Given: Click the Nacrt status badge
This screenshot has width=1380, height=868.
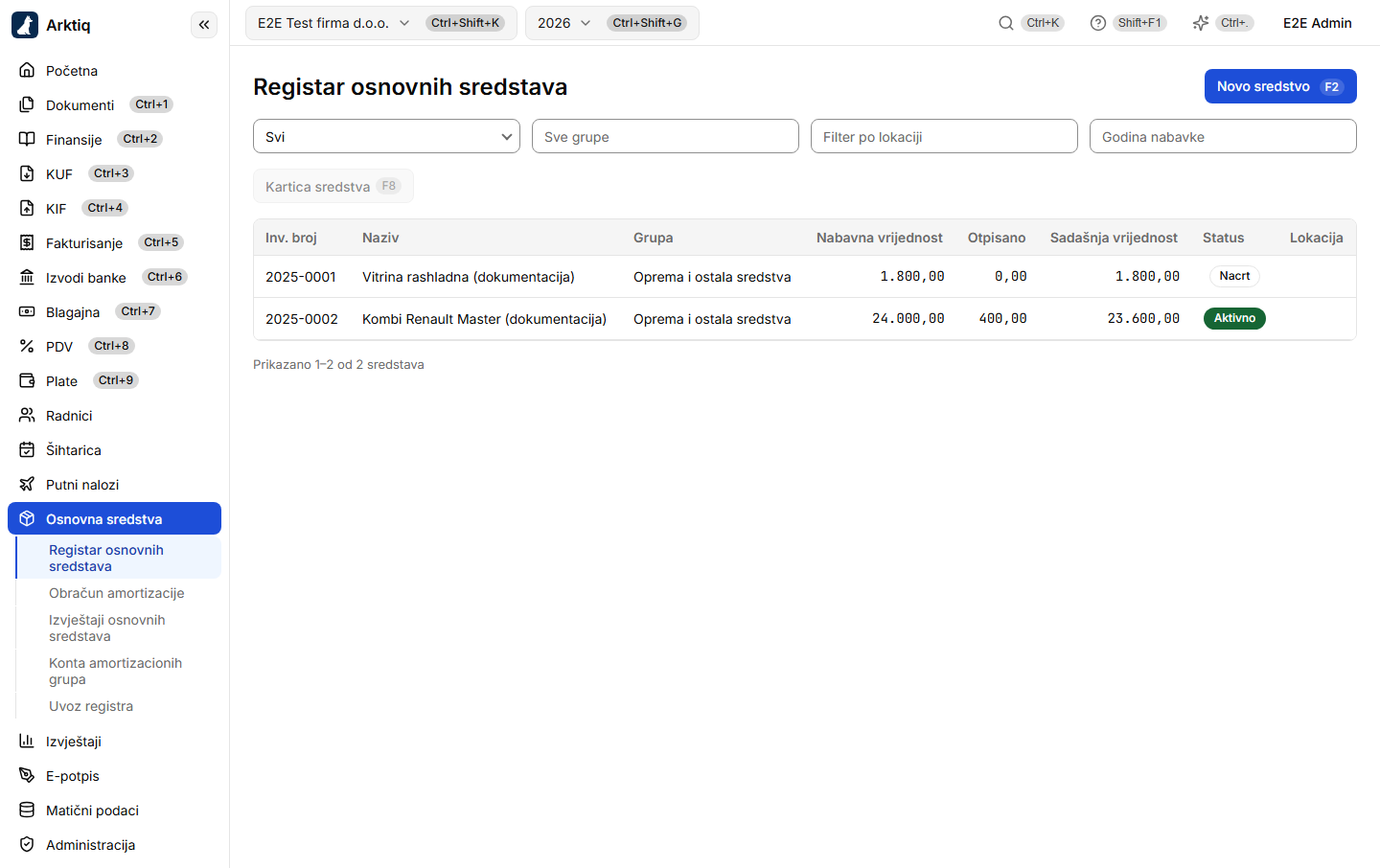Looking at the screenshot, I should pyautogui.click(x=1234, y=276).
